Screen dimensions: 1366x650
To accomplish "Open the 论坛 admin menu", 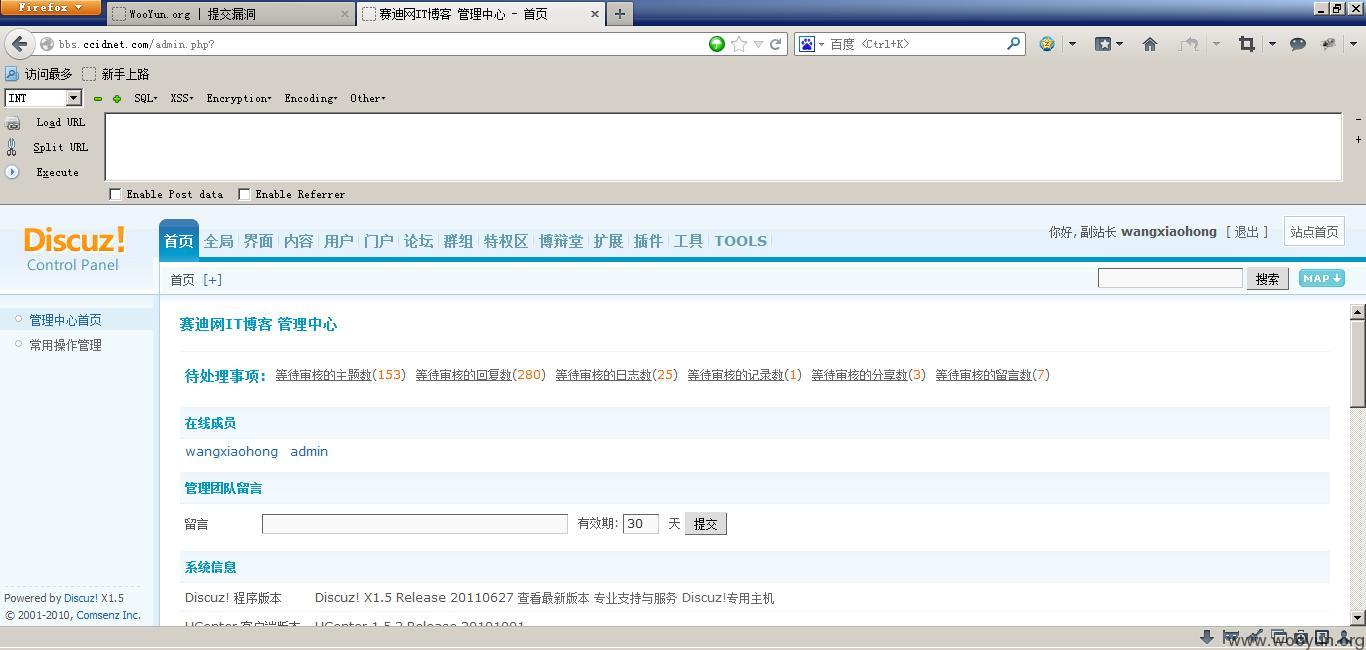I will (418, 241).
